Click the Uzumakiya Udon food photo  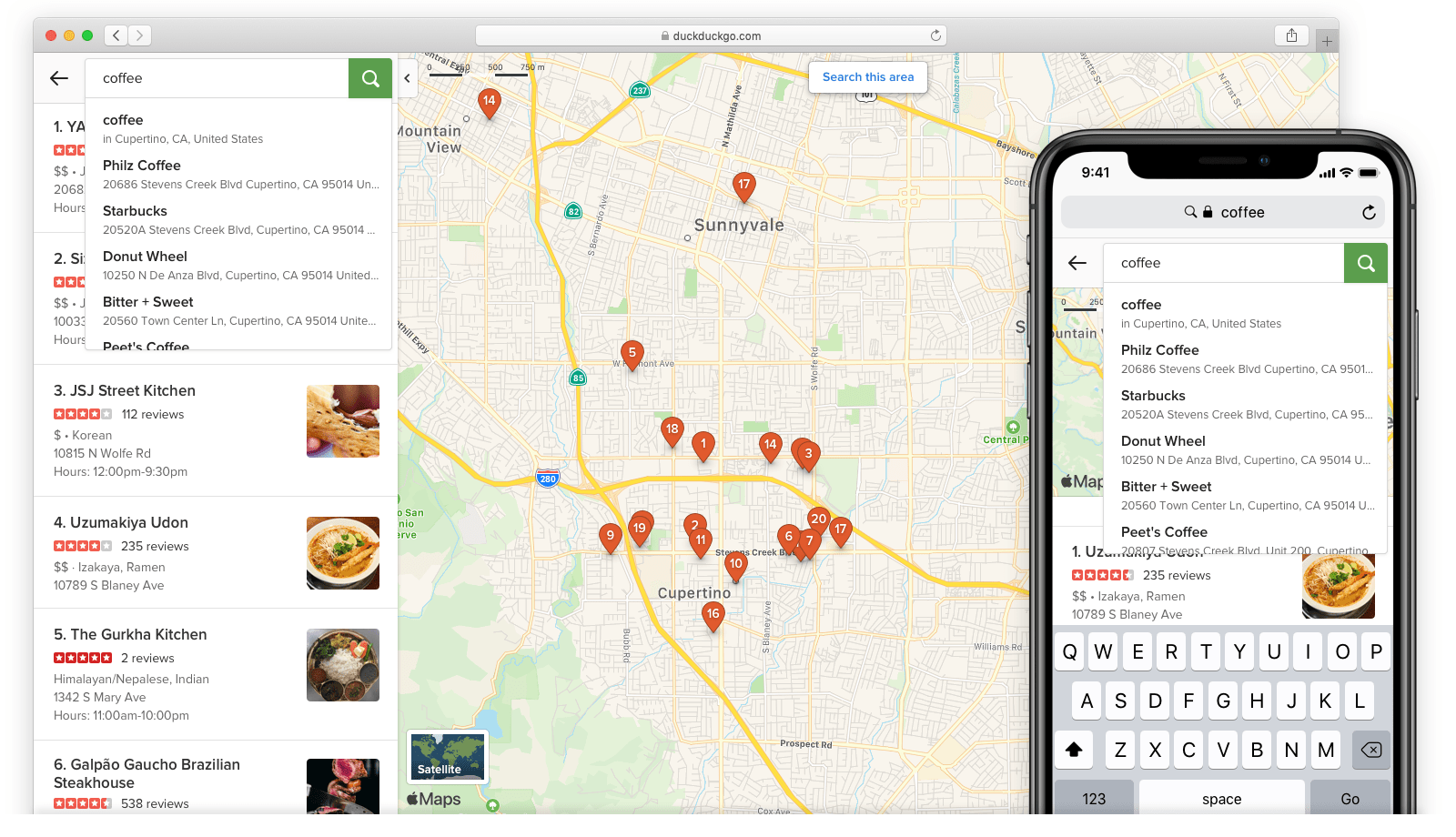click(343, 553)
